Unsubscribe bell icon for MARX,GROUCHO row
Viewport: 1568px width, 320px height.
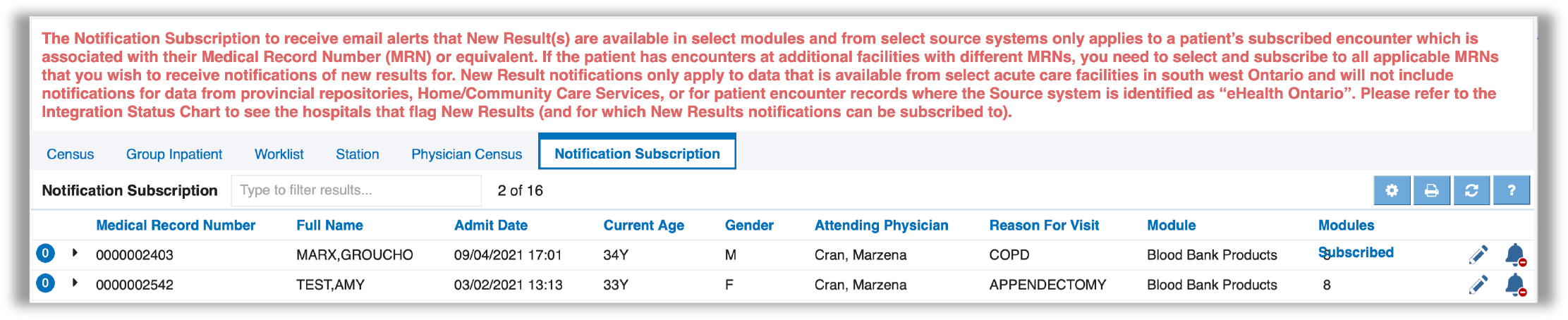(x=1515, y=254)
